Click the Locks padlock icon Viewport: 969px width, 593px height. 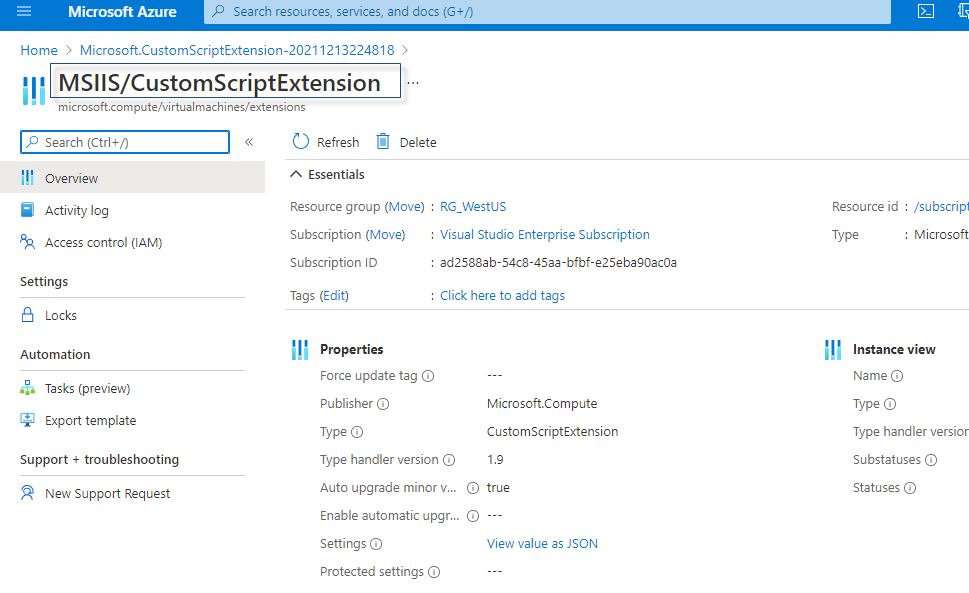point(27,314)
